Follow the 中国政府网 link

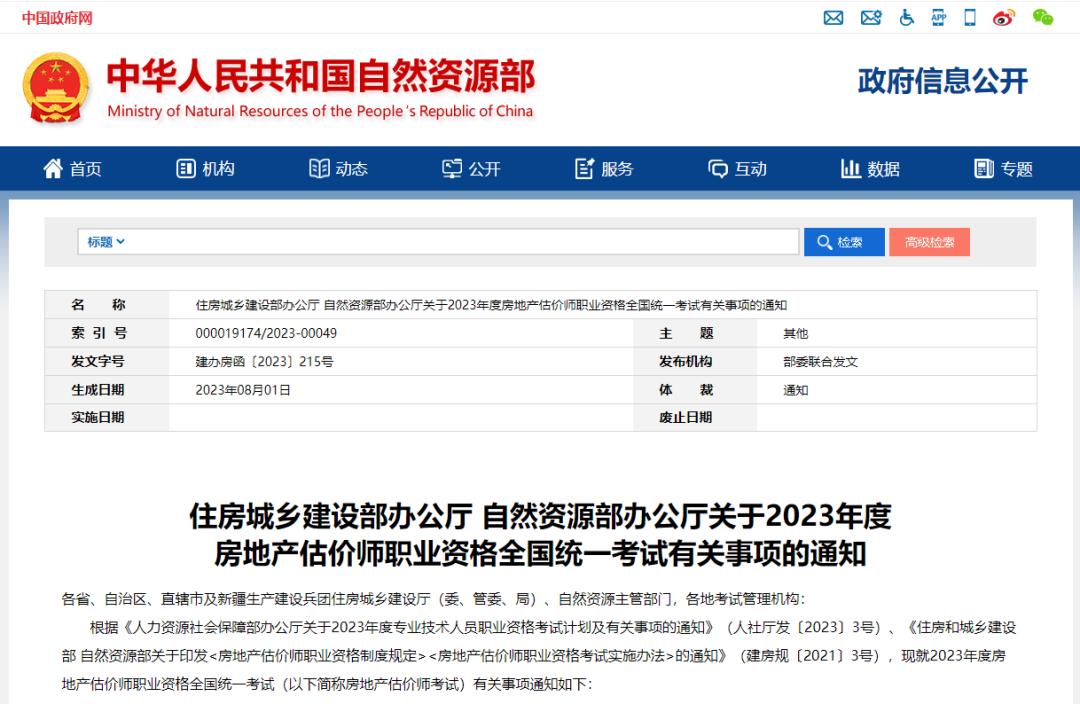57,17
